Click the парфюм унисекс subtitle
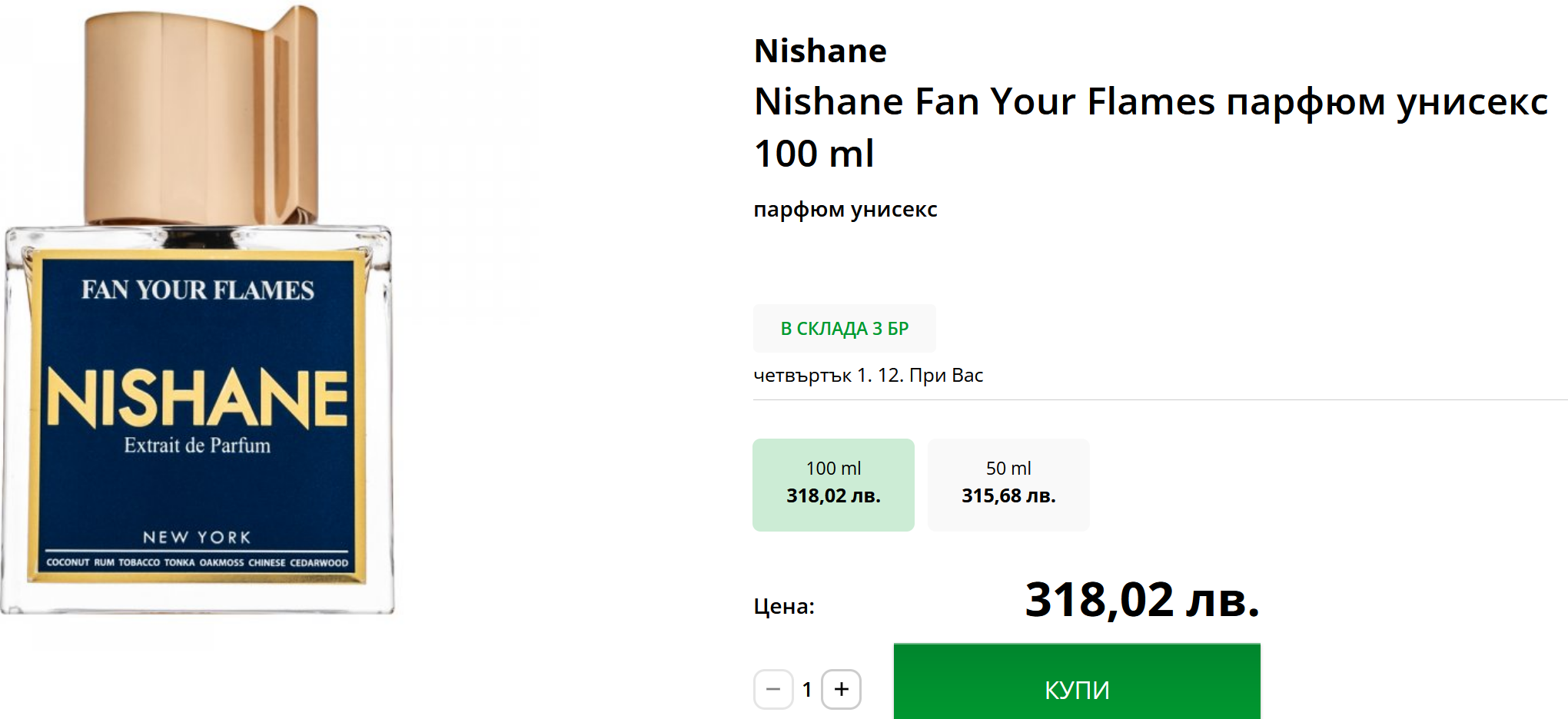This screenshot has width=1568, height=719. point(845,209)
